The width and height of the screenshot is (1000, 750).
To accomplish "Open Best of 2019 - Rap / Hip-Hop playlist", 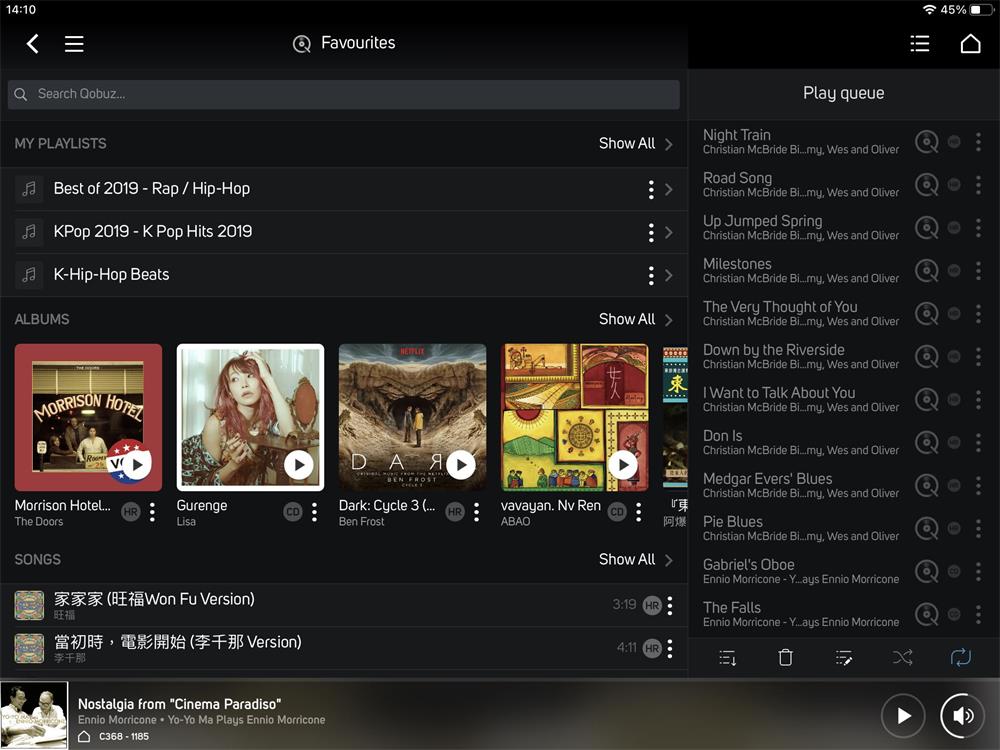I will pyautogui.click(x=151, y=188).
